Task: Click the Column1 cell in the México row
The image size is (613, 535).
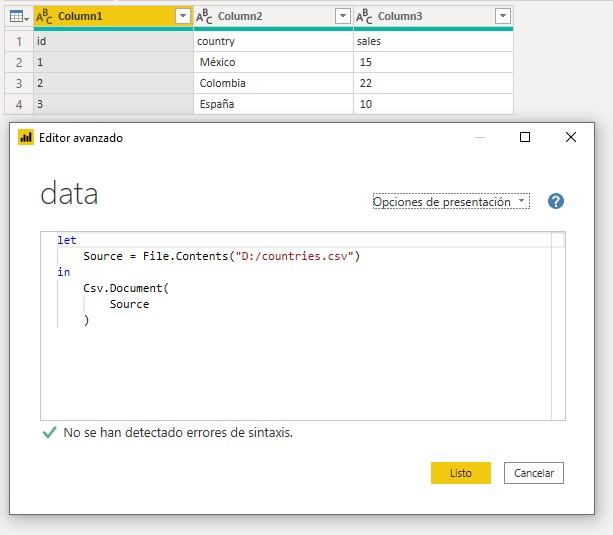Action: [114, 62]
